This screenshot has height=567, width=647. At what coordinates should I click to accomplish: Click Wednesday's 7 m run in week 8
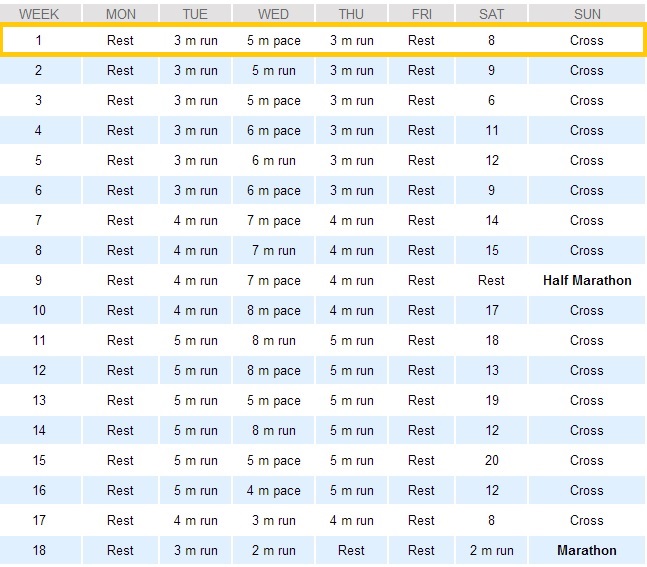[273, 250]
